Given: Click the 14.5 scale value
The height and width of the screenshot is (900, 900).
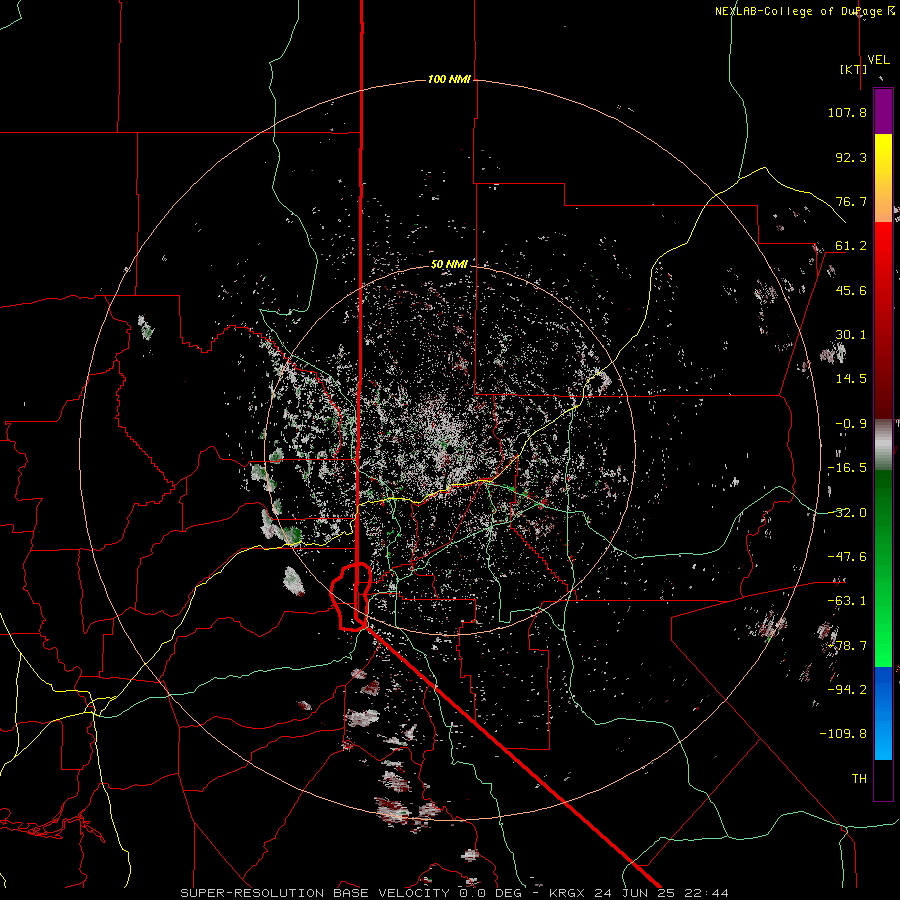Looking at the screenshot, I should [851, 379].
